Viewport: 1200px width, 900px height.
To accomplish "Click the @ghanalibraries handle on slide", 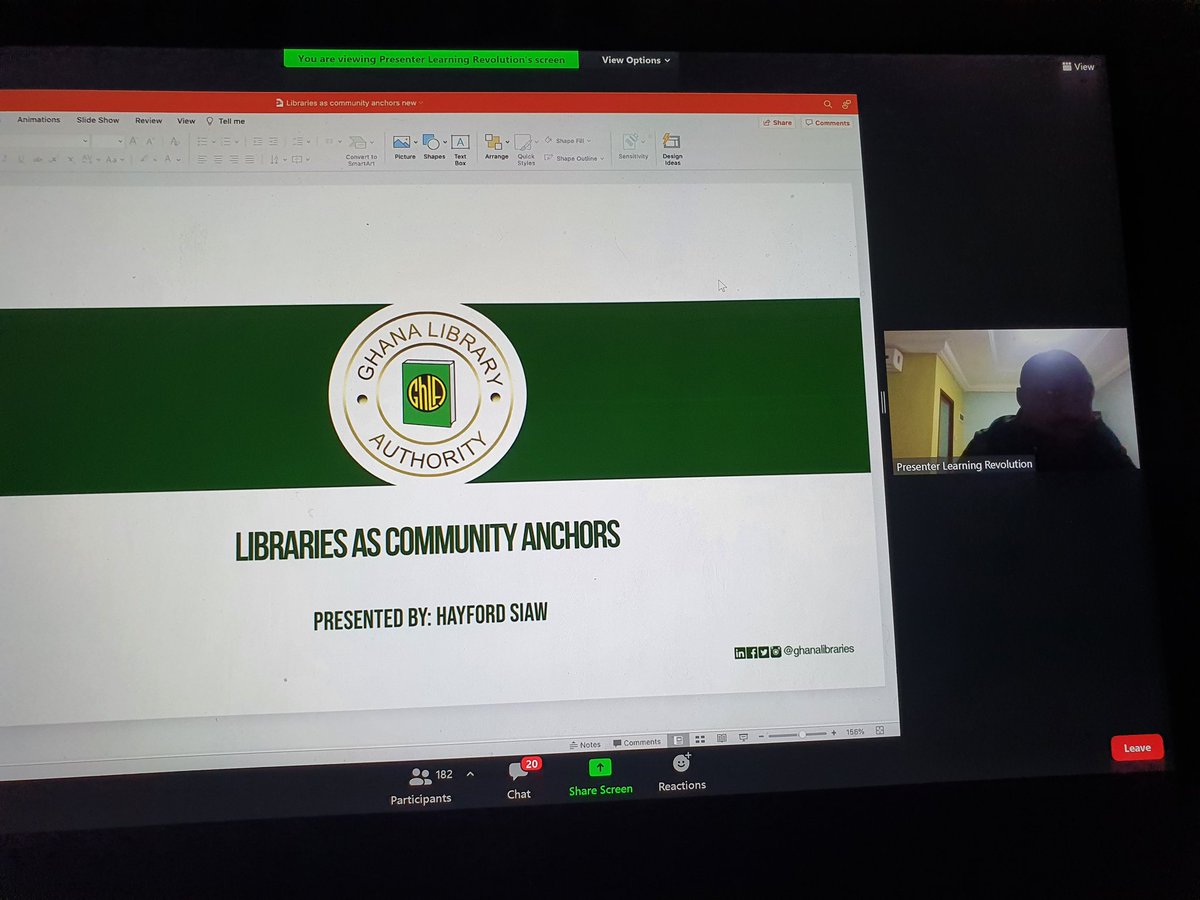I will (x=819, y=650).
